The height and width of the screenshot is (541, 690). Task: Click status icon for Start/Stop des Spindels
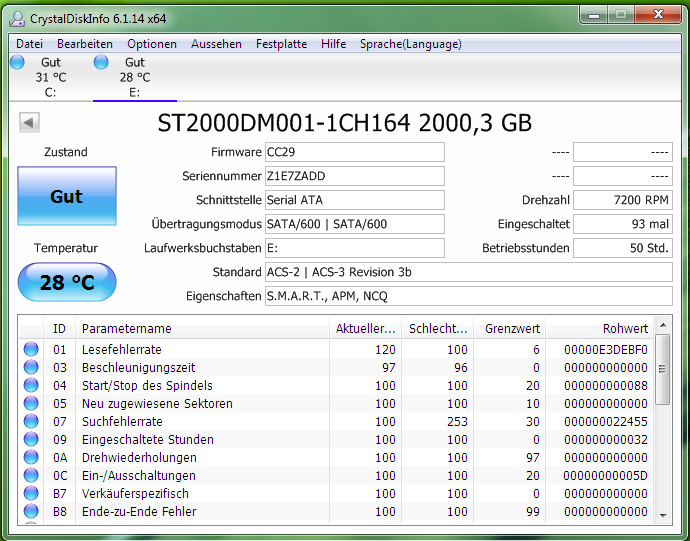coord(31,385)
